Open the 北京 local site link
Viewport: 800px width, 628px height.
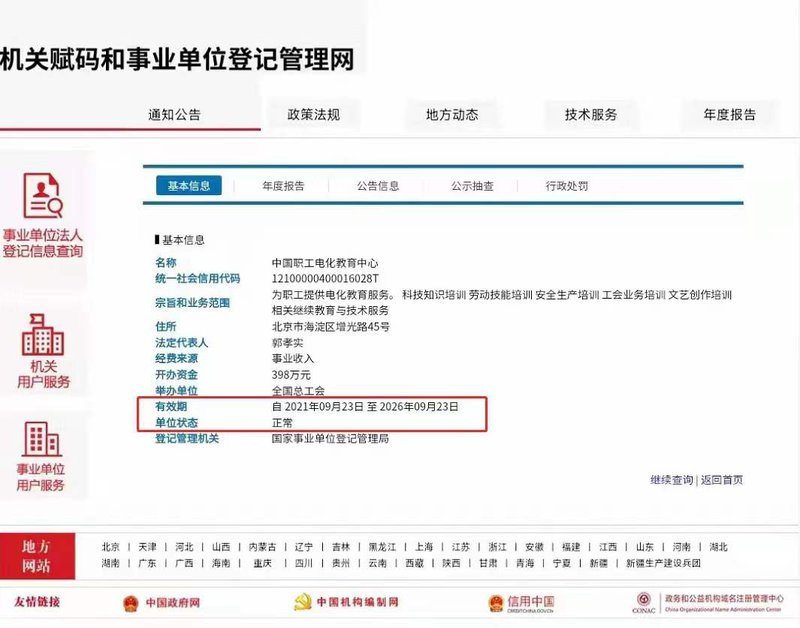point(111,547)
